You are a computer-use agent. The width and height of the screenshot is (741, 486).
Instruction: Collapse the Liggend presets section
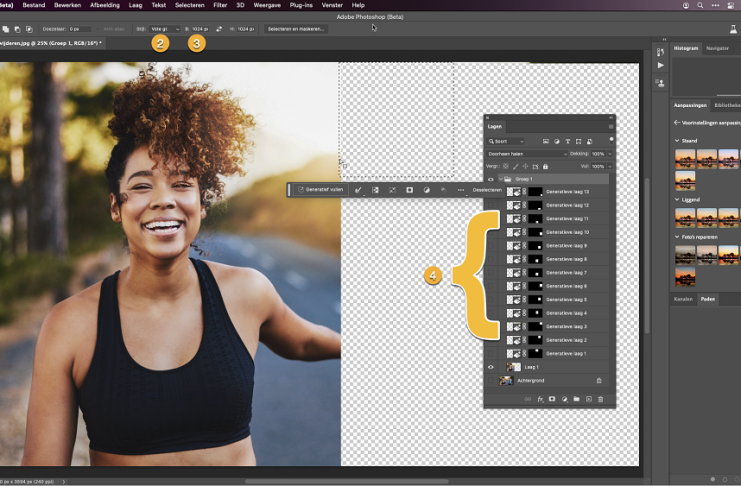click(x=677, y=200)
